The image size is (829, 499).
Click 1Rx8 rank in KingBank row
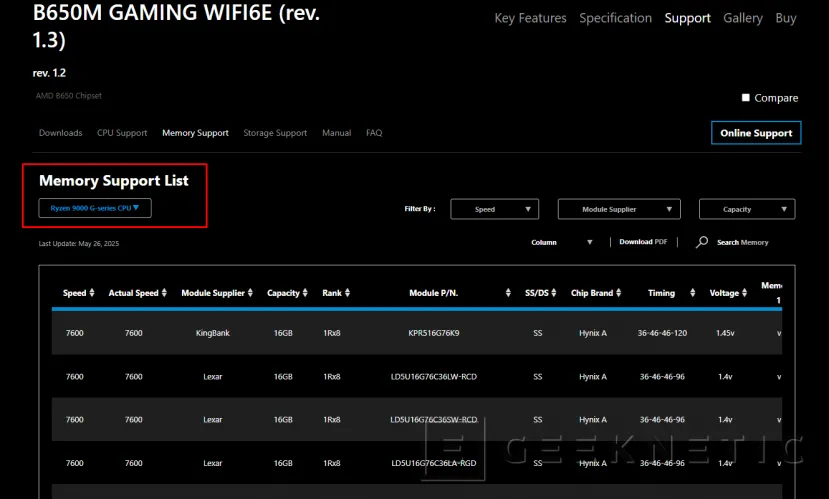(x=331, y=333)
